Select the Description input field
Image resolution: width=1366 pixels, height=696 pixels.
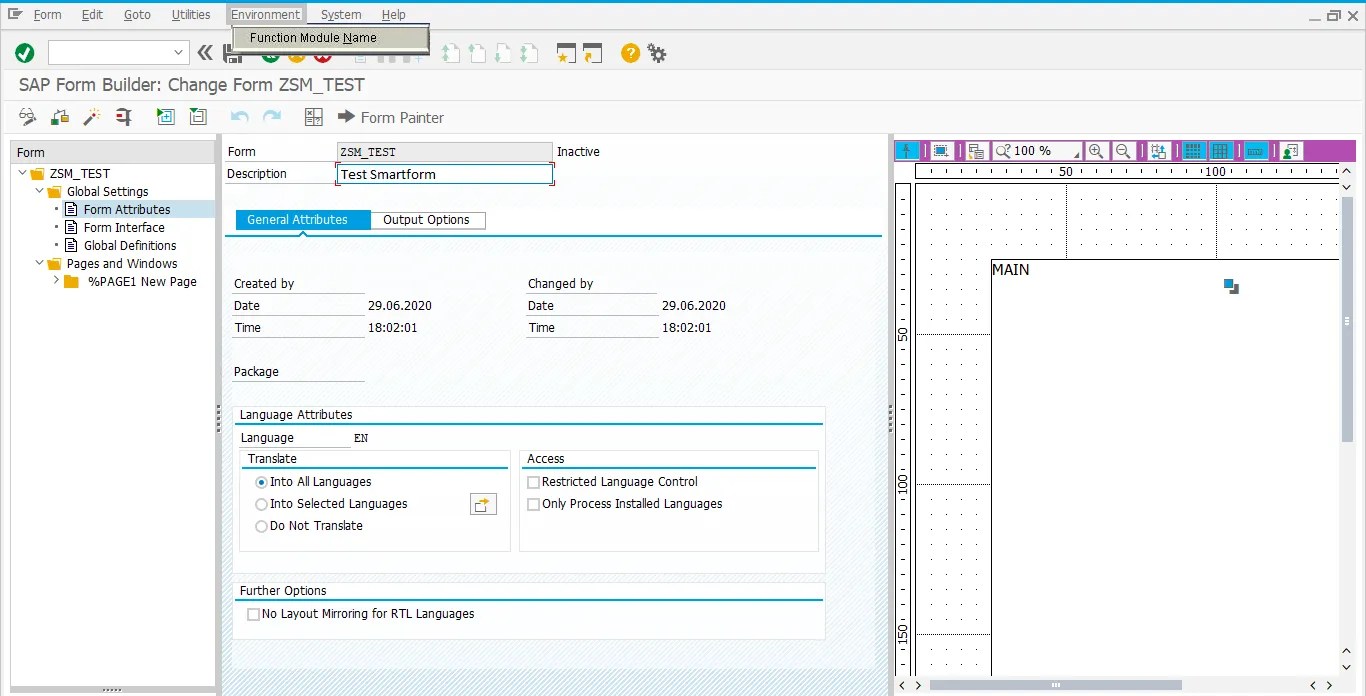coord(444,173)
